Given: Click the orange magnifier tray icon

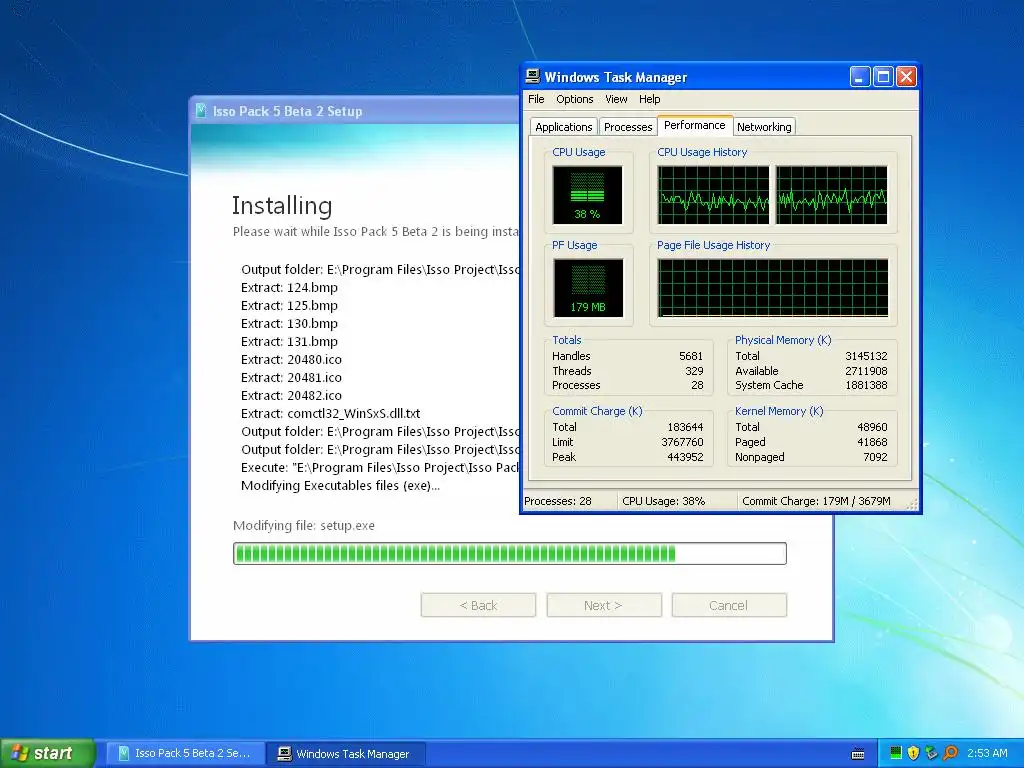Looking at the screenshot, I should click(950, 753).
